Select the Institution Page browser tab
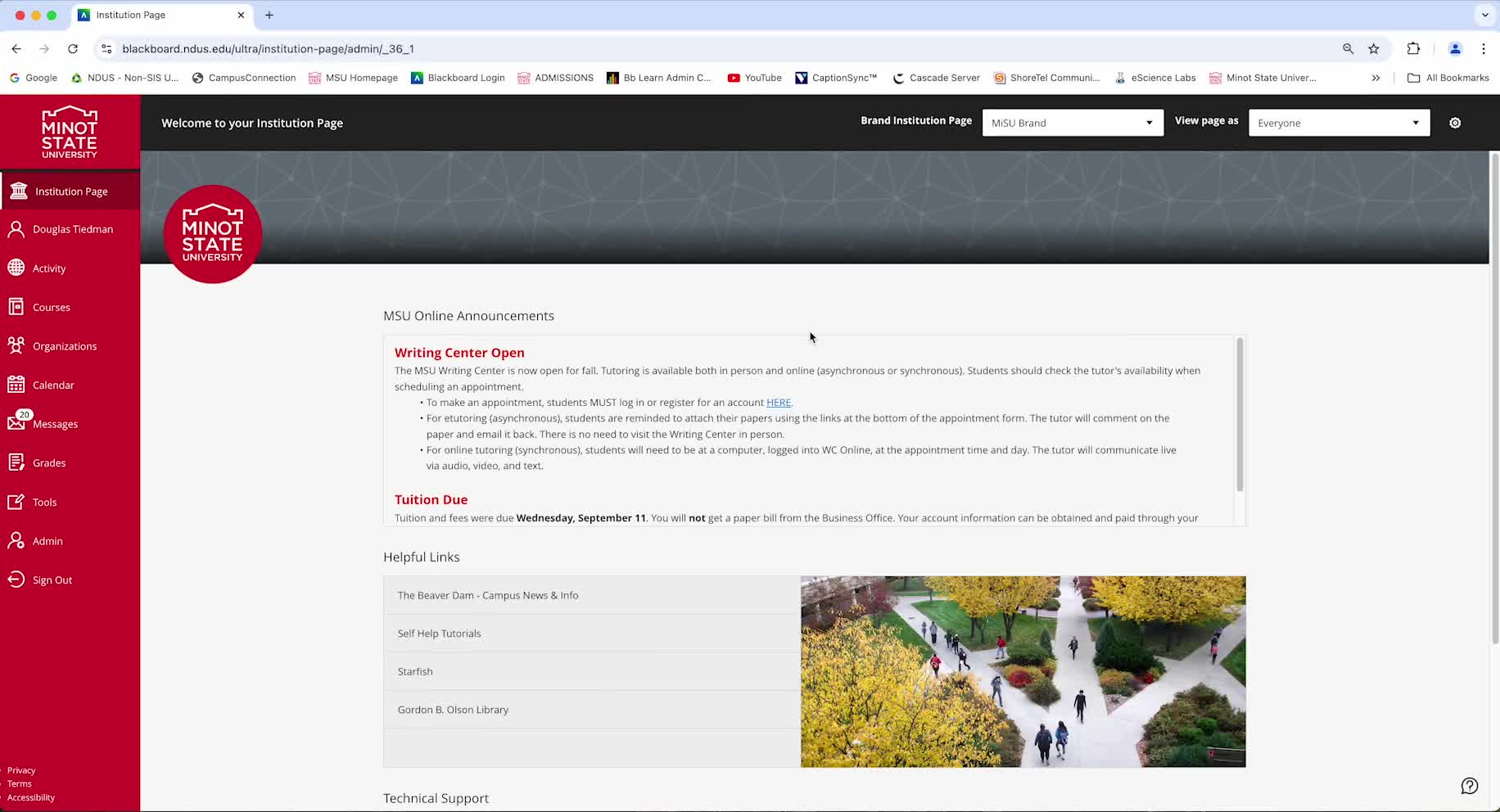The image size is (1500, 812). click(162, 15)
